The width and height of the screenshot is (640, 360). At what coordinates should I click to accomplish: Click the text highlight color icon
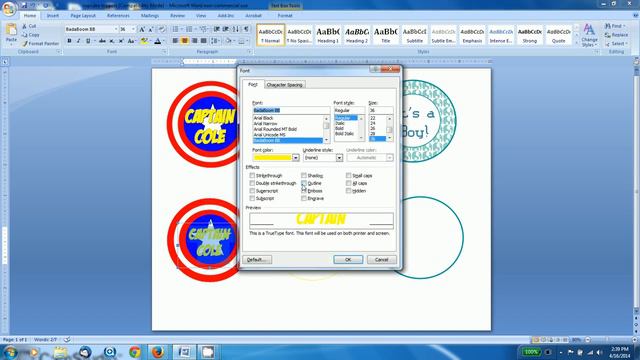[143, 41]
